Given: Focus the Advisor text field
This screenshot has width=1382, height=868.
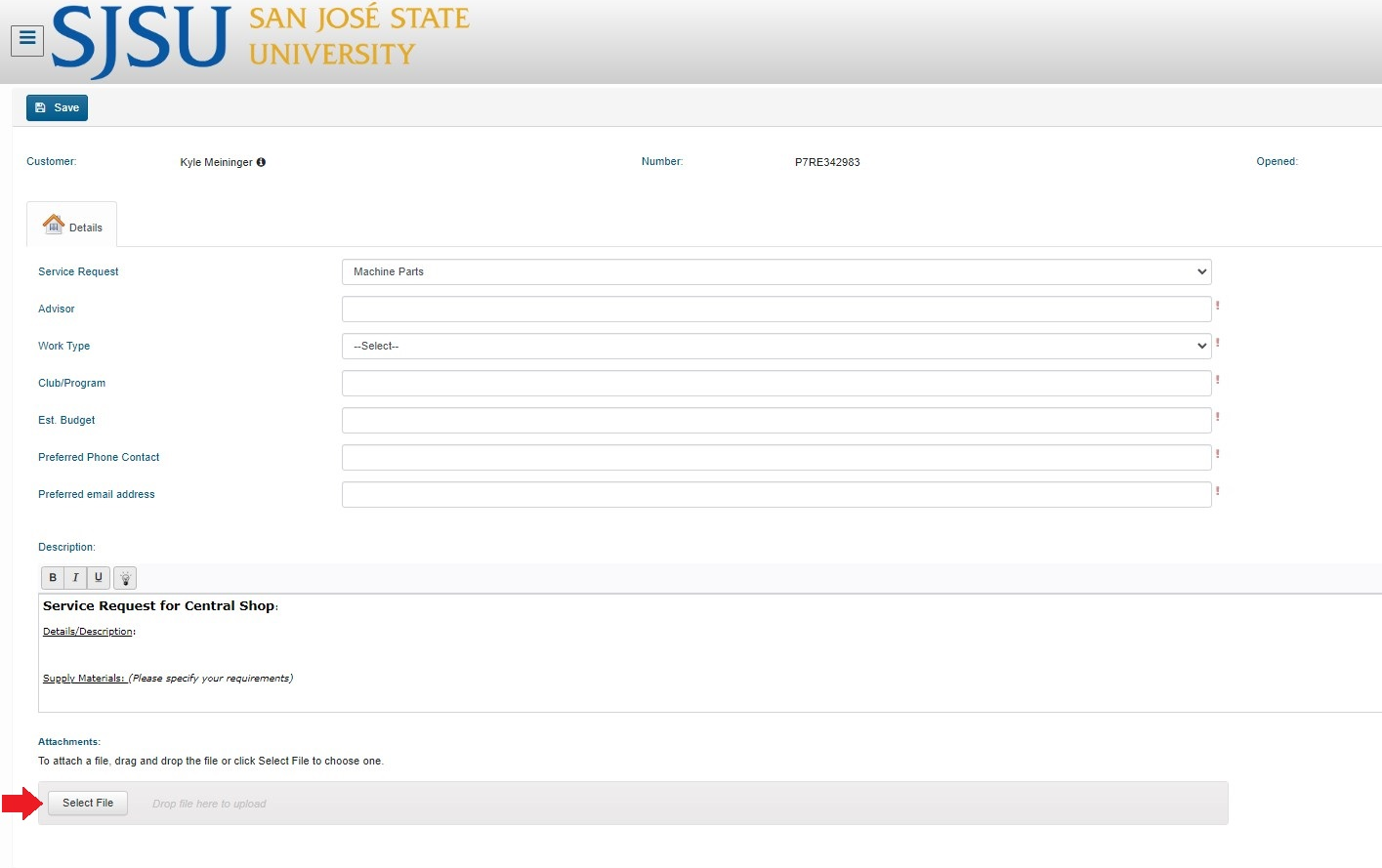Looking at the screenshot, I should coord(775,310).
